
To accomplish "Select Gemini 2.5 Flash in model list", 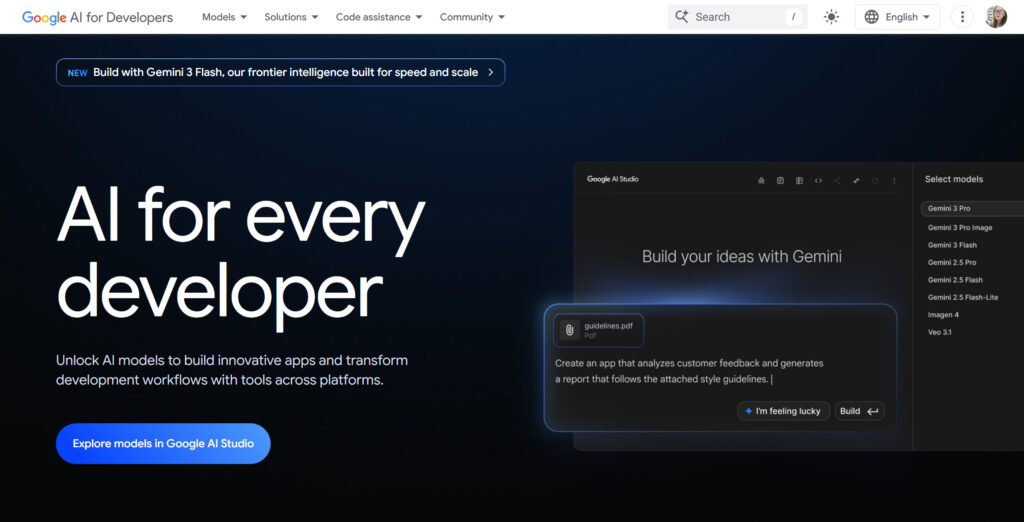I will click(x=955, y=280).
